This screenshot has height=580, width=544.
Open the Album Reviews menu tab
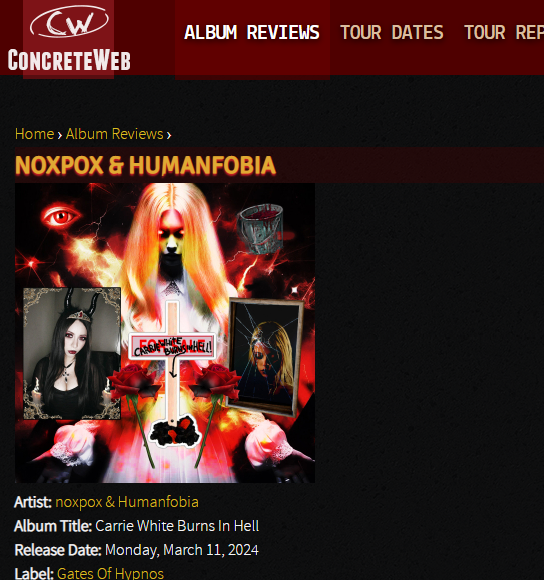click(x=252, y=33)
